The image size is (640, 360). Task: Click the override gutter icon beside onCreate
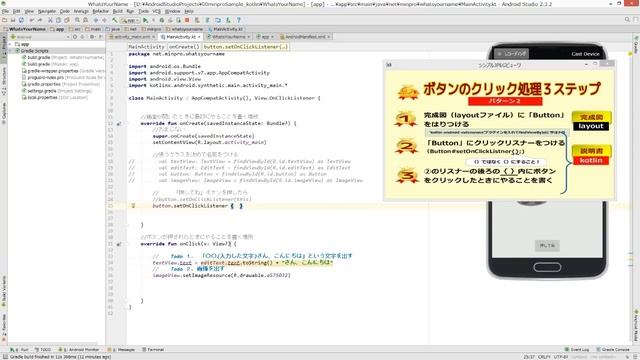(119, 123)
